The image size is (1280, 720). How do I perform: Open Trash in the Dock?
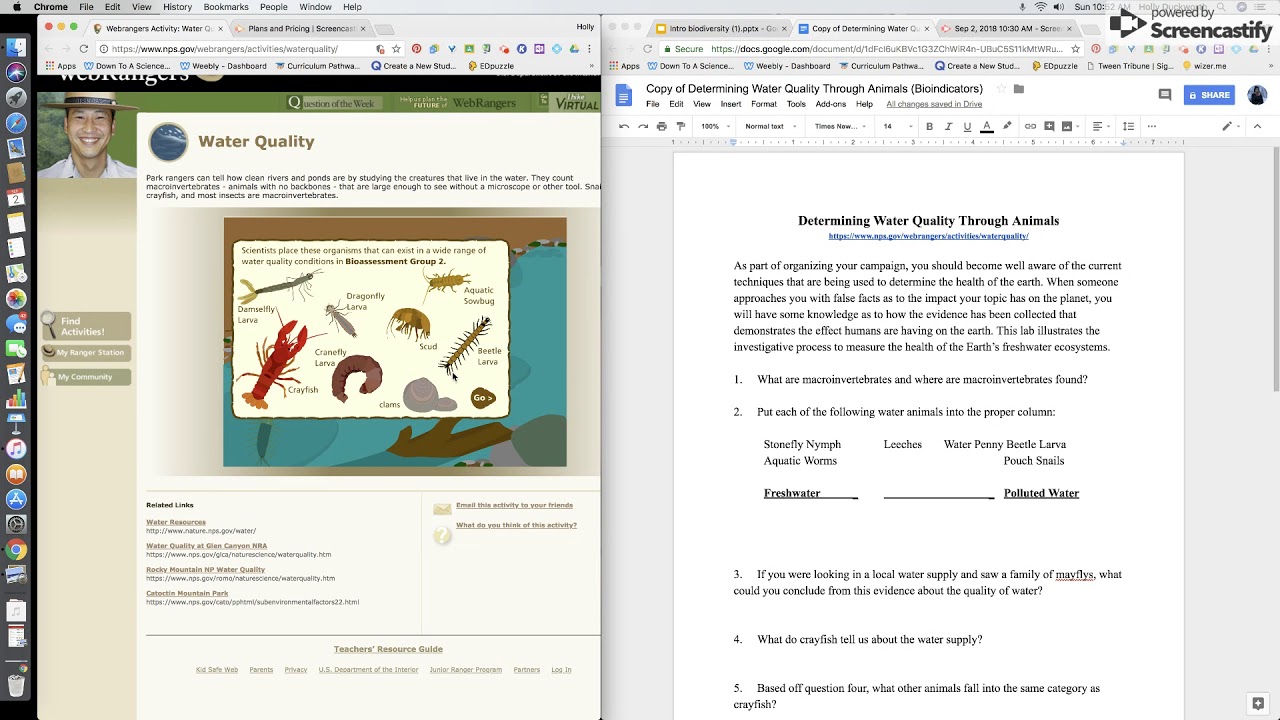16,685
